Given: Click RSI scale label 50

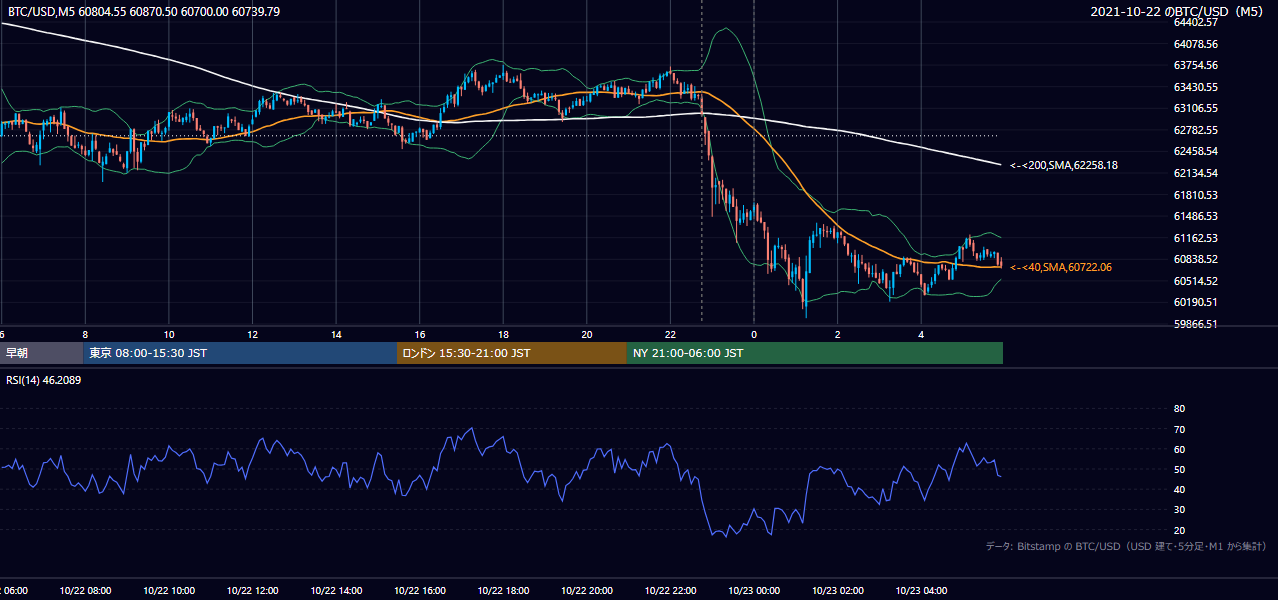Looking at the screenshot, I should coord(1179,469).
